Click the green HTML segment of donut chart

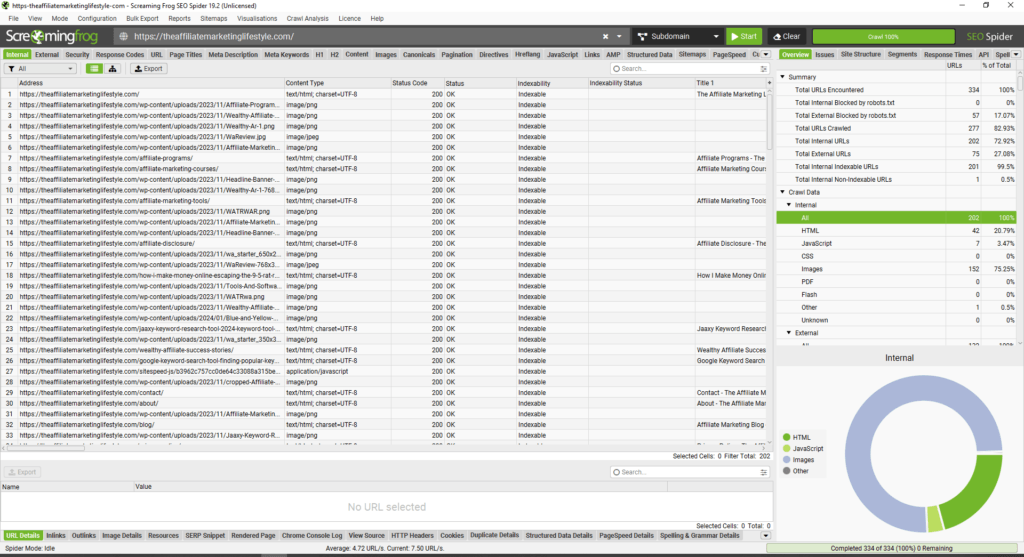tap(976, 490)
